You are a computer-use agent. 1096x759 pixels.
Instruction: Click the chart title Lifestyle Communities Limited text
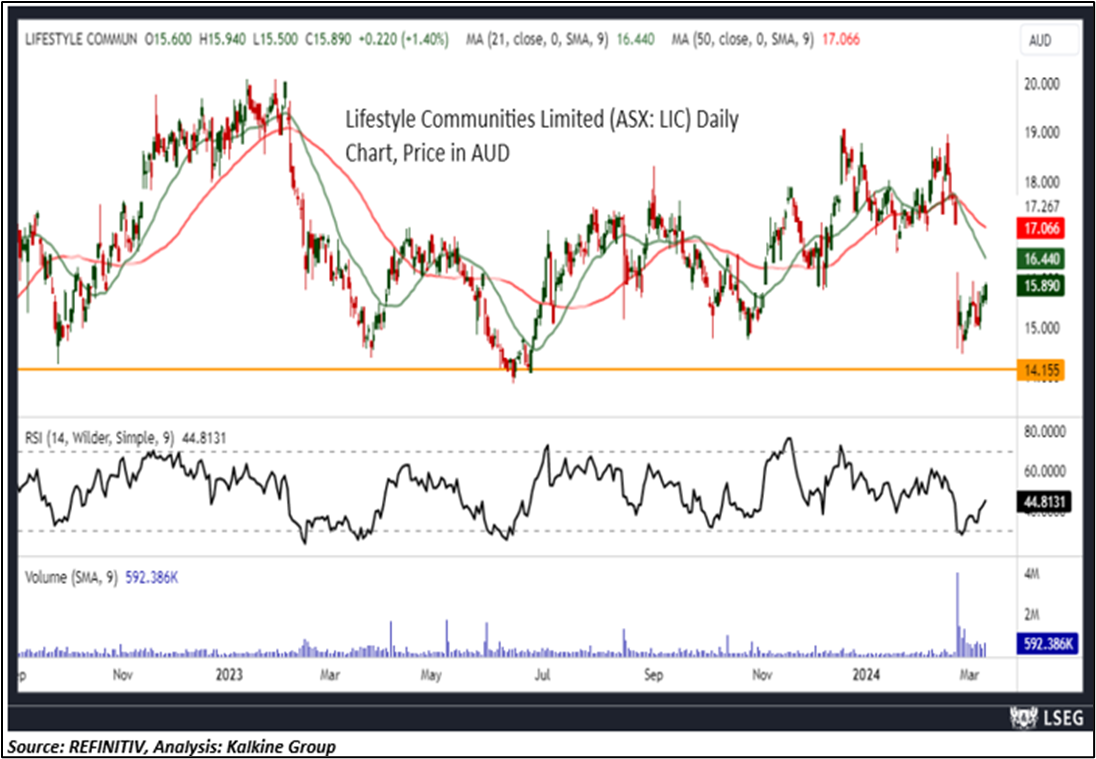542,136
